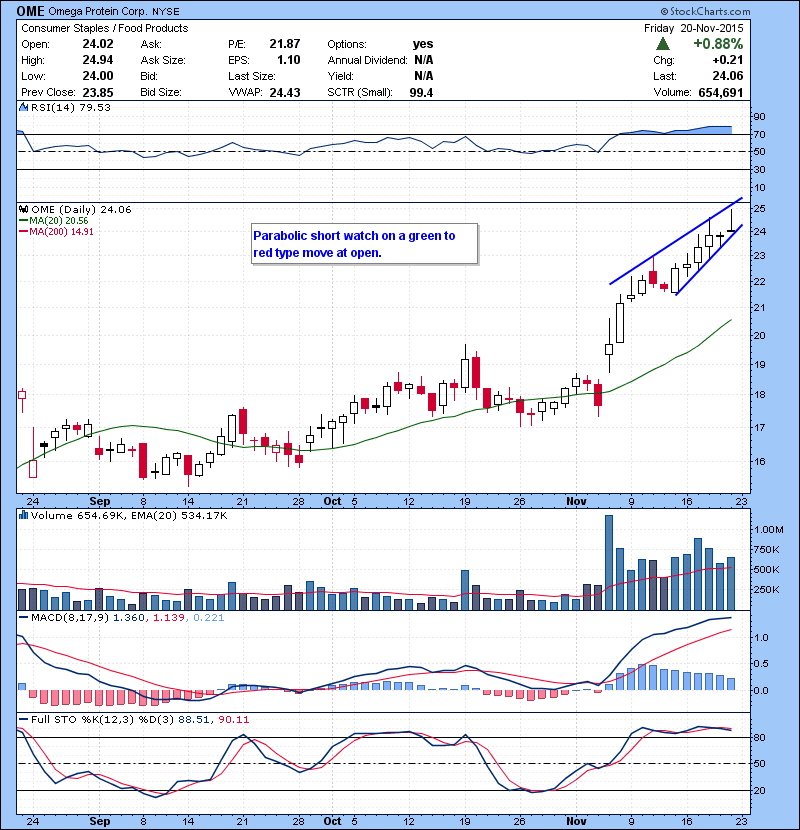The width and height of the screenshot is (800, 830).
Task: Click the 'RSI(14) 79.53' label
Action: coord(71,107)
